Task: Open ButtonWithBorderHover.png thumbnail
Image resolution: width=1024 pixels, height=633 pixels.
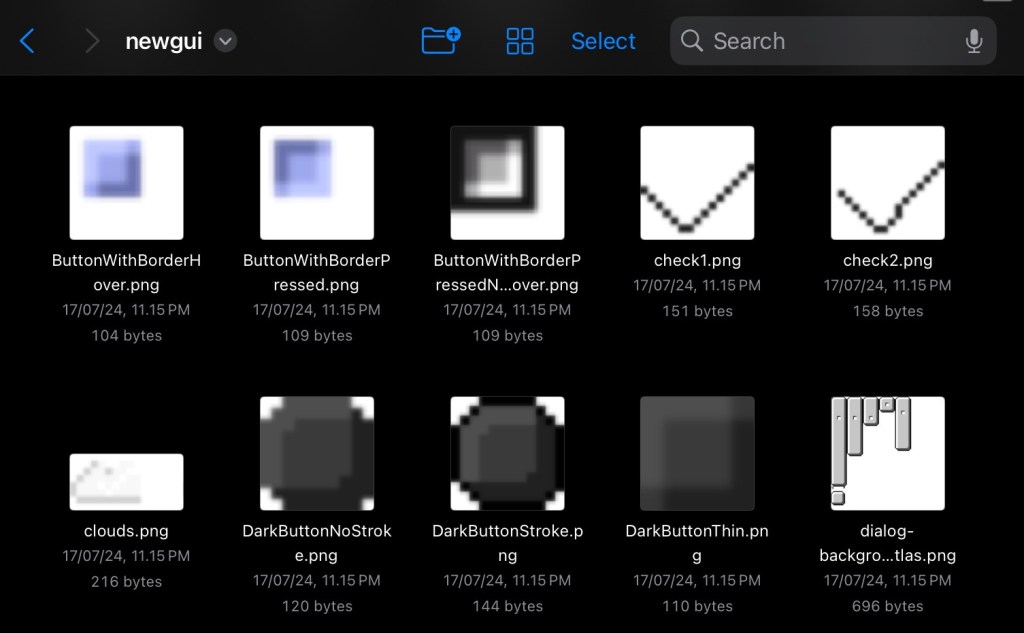Action: point(127,182)
